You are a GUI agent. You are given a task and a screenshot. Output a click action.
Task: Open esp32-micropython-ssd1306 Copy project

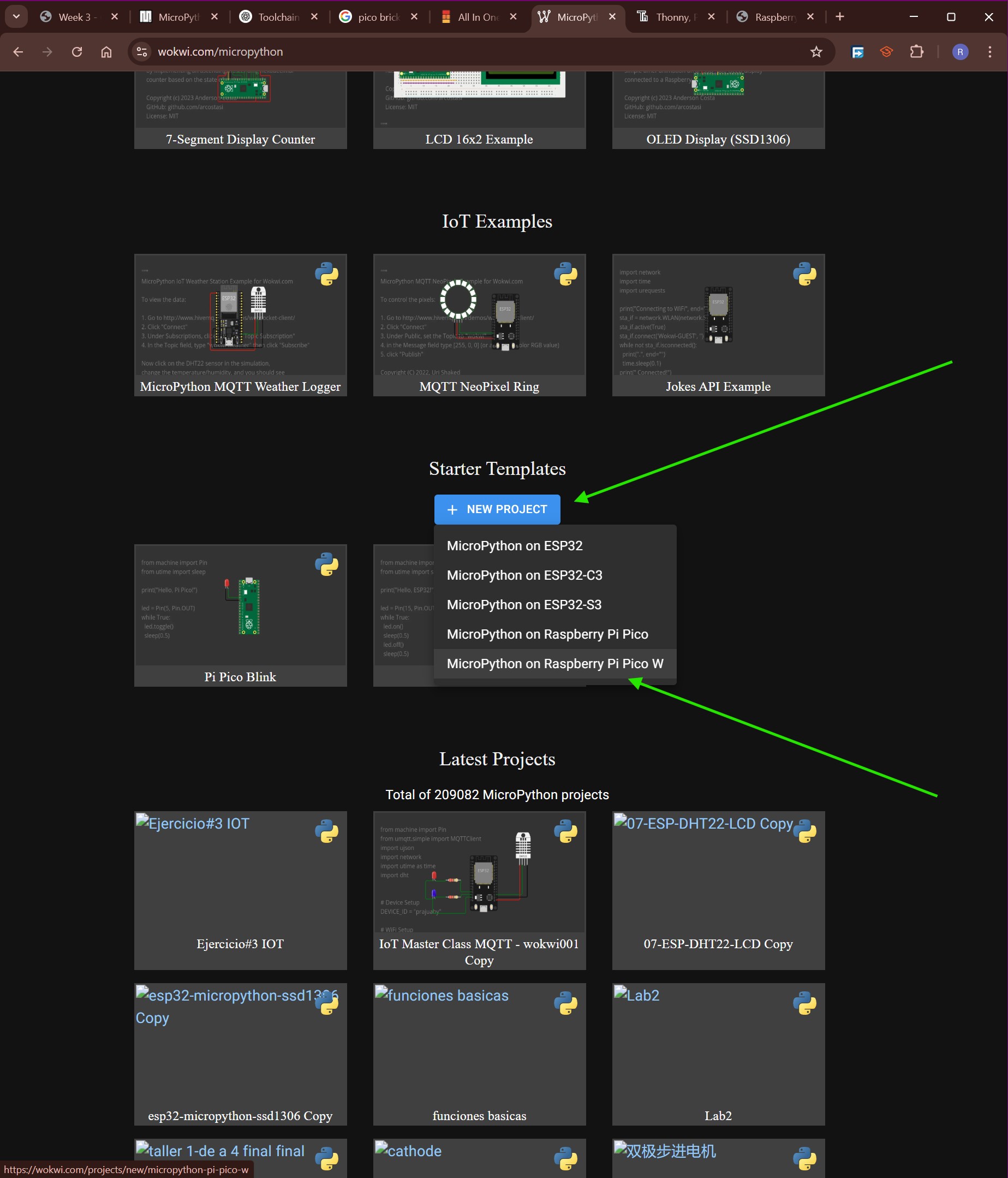pos(241,1055)
